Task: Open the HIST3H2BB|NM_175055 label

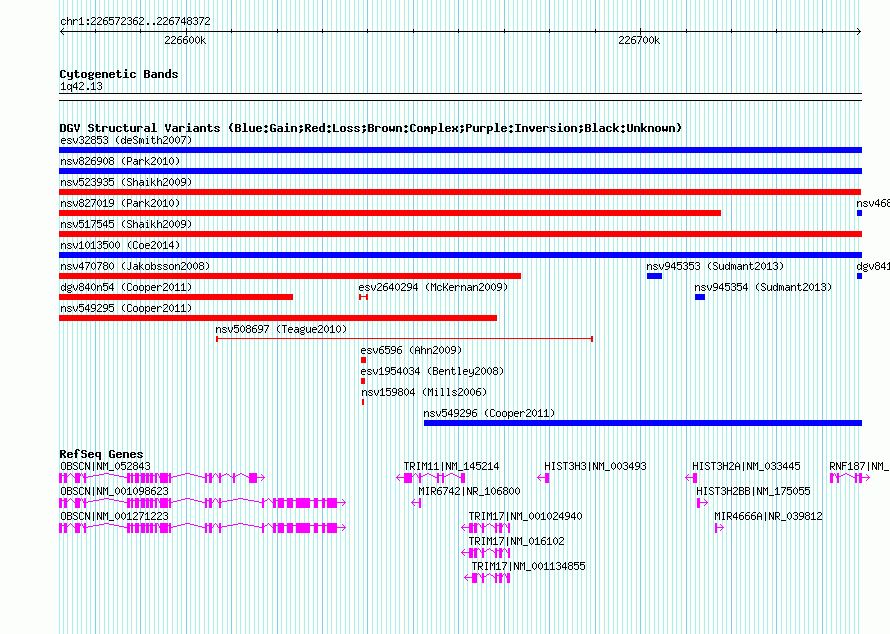Action: 753,491
